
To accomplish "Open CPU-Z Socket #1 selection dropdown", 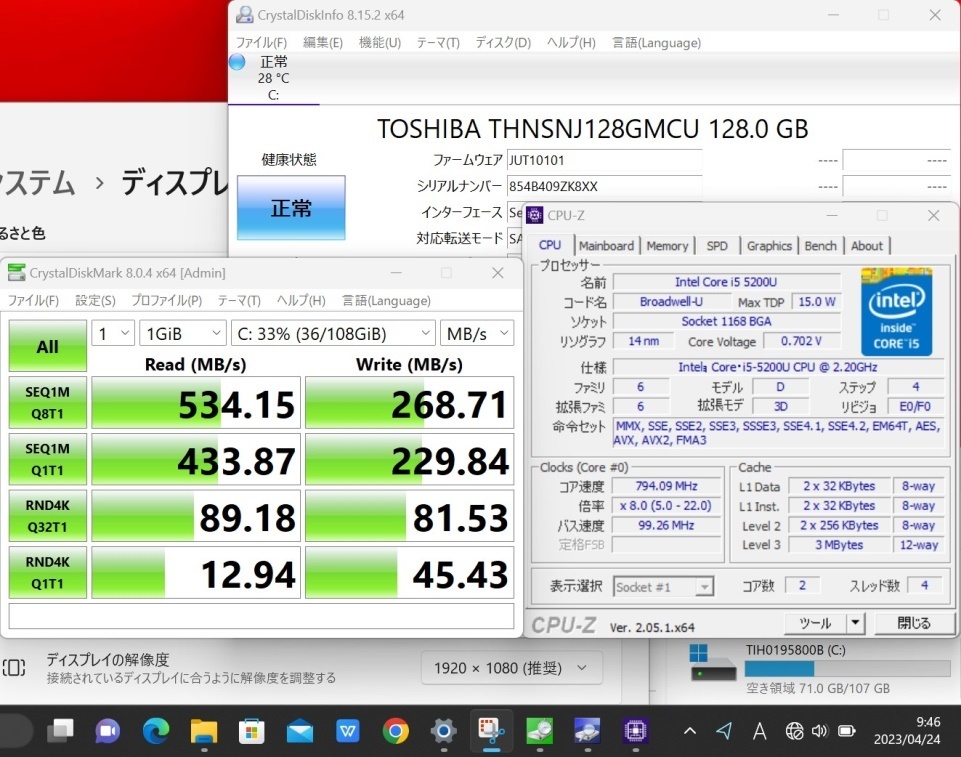I will tap(664, 587).
